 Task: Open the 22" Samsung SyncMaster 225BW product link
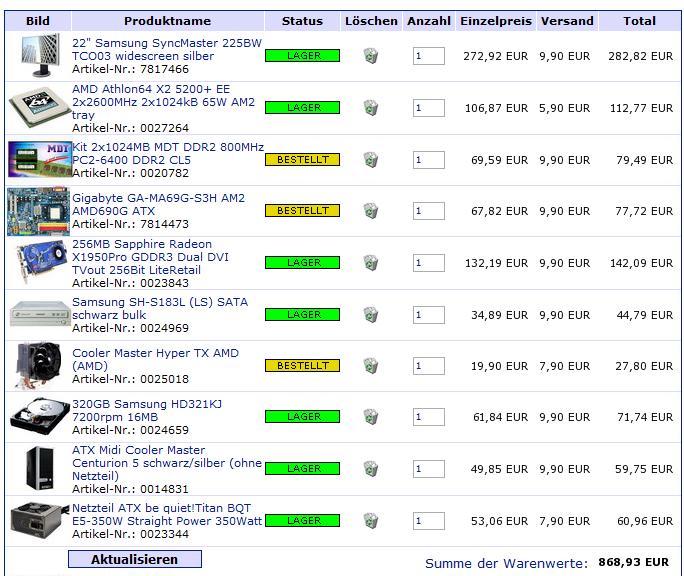point(167,49)
